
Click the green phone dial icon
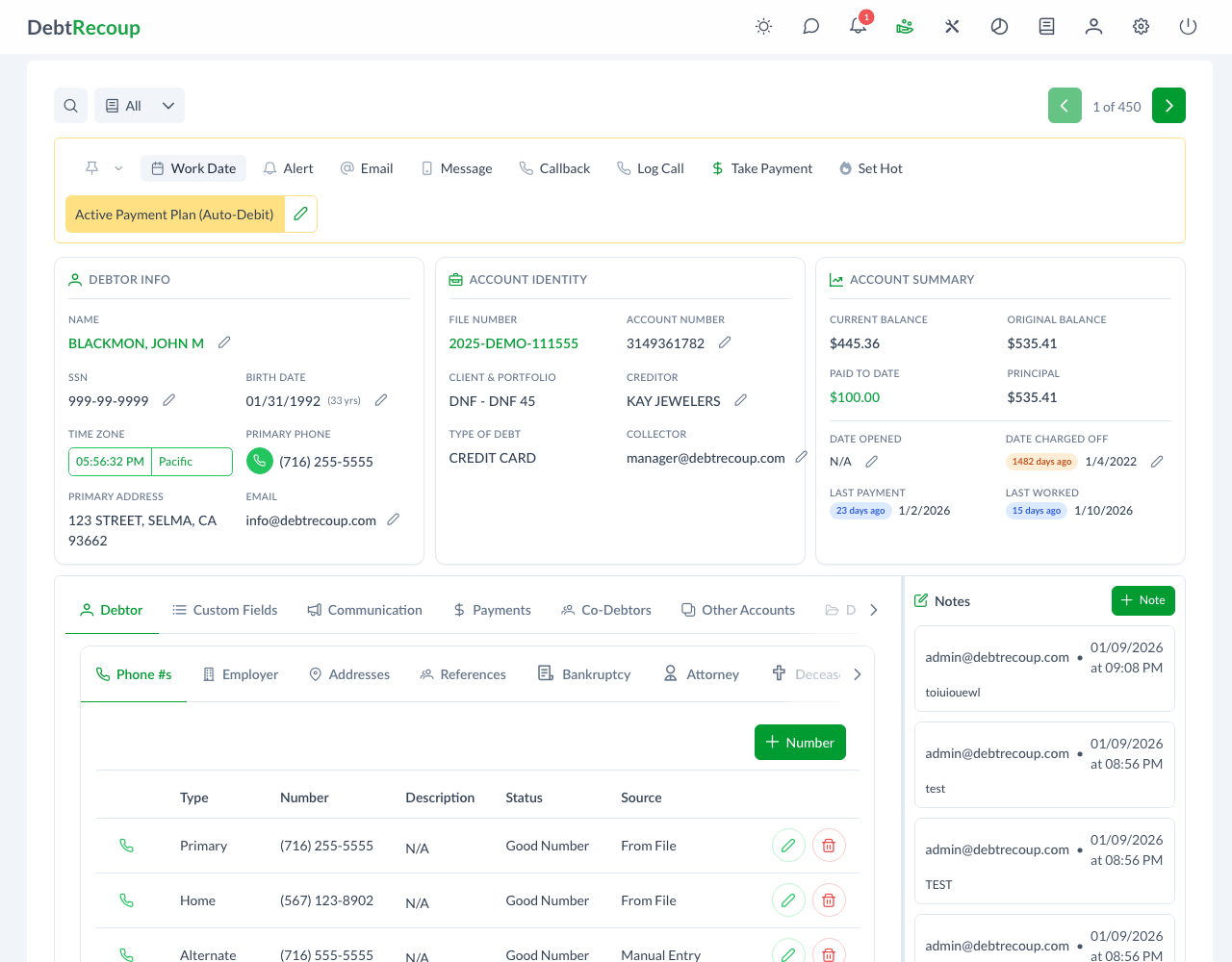tap(260, 462)
